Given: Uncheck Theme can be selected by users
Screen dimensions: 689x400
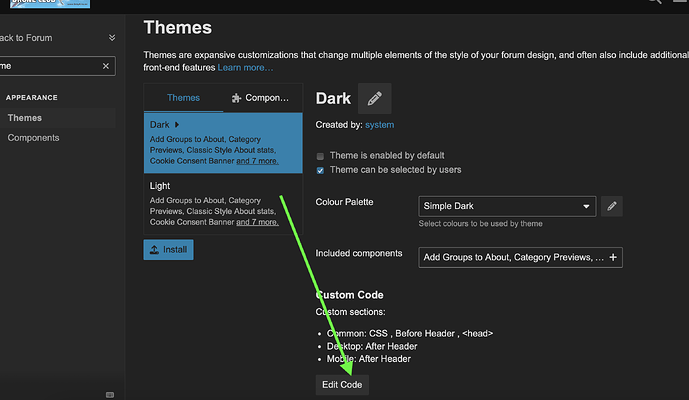Looking at the screenshot, I should [x=320, y=171].
